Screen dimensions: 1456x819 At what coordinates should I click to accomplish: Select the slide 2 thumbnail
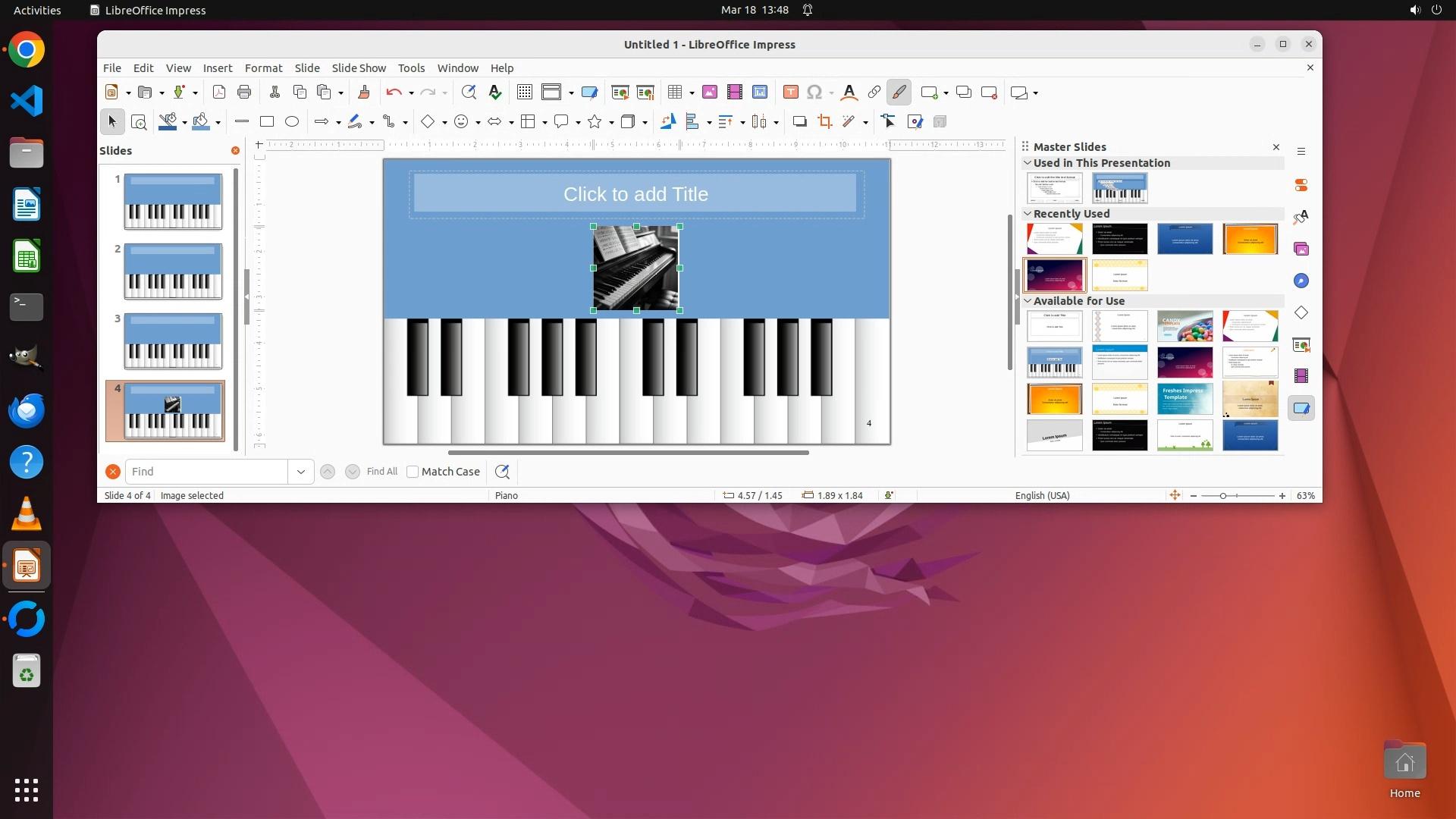point(173,271)
